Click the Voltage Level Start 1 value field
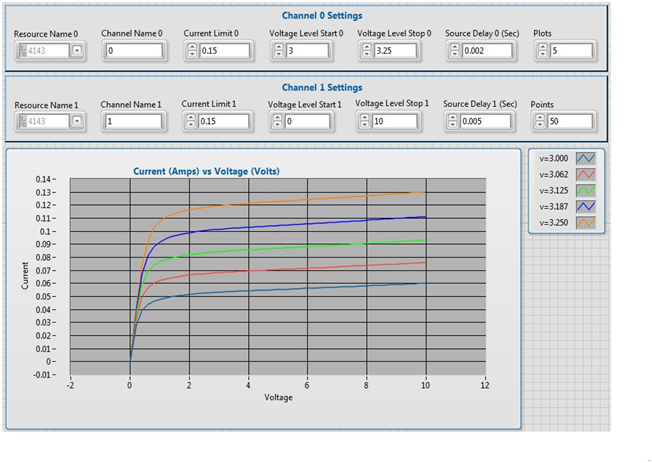Image resolution: width=652 pixels, height=463 pixels. click(x=311, y=121)
